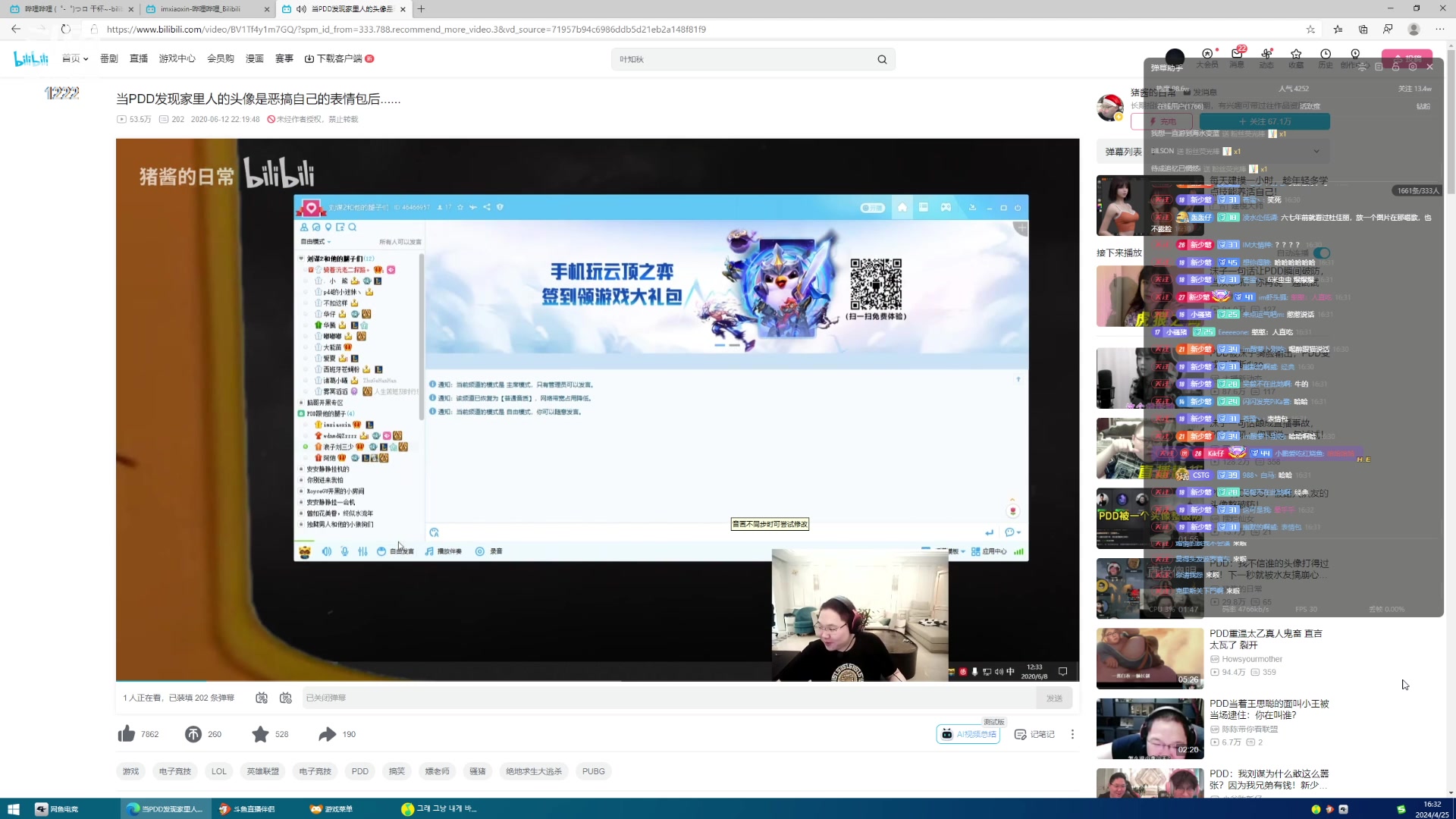Open the 游戏中心 navigation item

pos(177,58)
